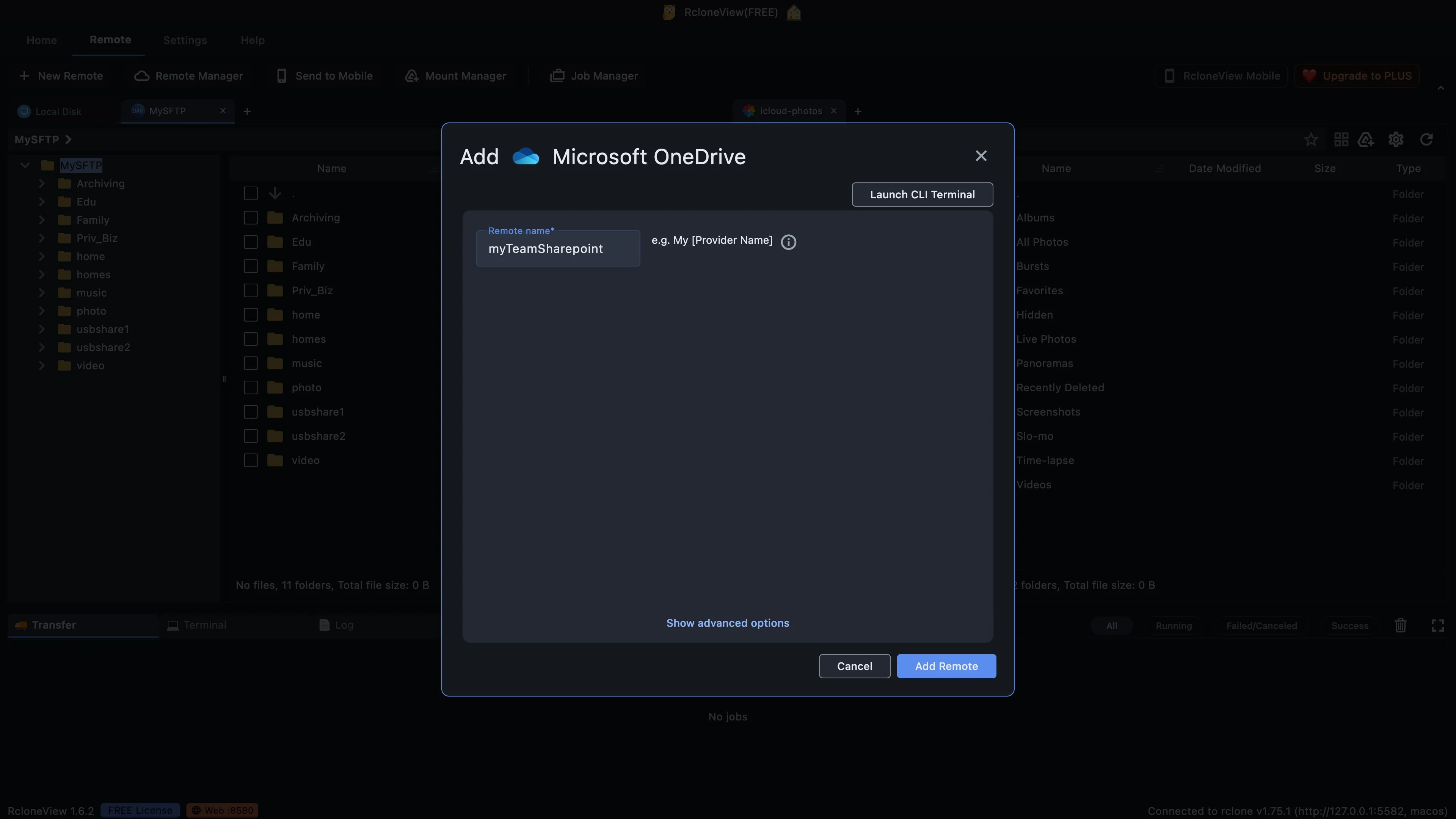Close the icloud-photos tab
The image size is (1456, 819).
point(834,111)
